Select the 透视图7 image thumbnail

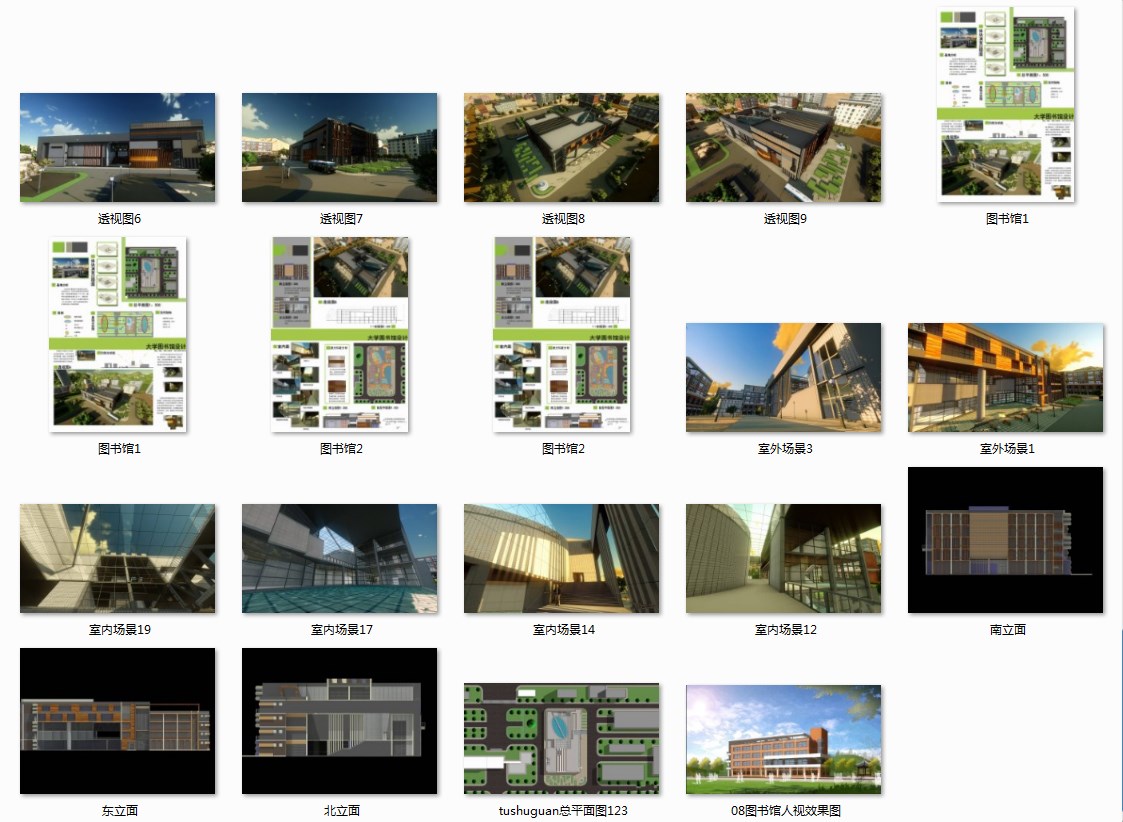click(x=339, y=147)
